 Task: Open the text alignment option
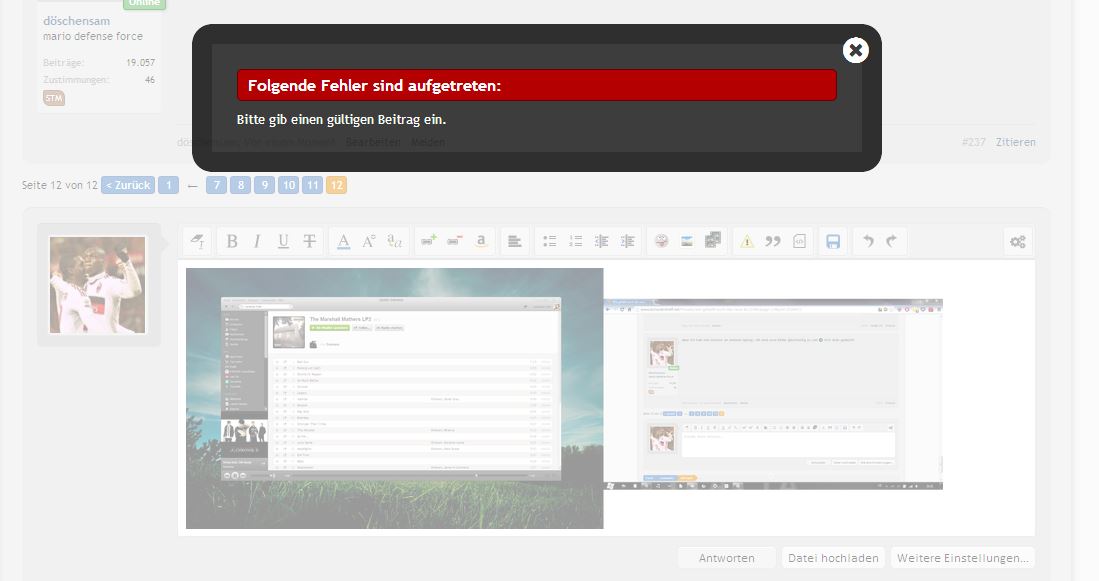[514, 241]
